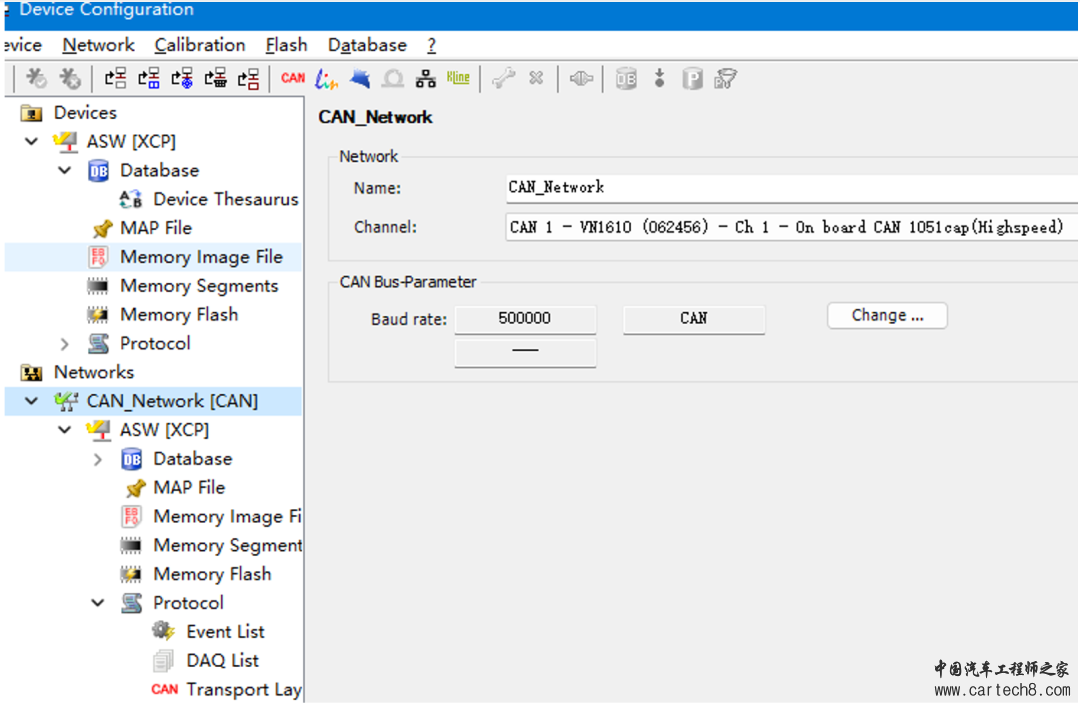Click the Networks folder icon in tree

pyautogui.click(x=31, y=373)
